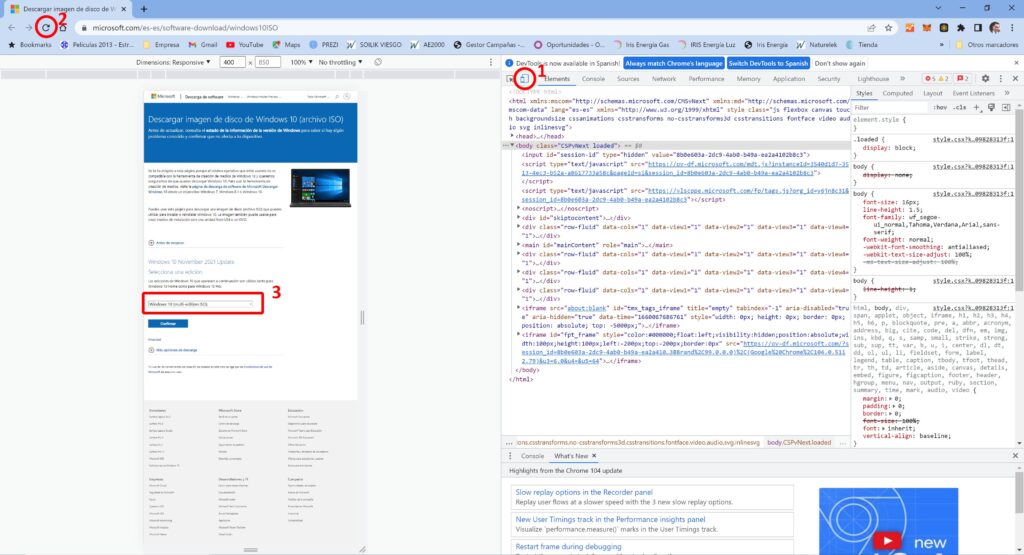Expand the main mainContent element
The width and height of the screenshot is (1024, 555).
[x=519, y=245]
